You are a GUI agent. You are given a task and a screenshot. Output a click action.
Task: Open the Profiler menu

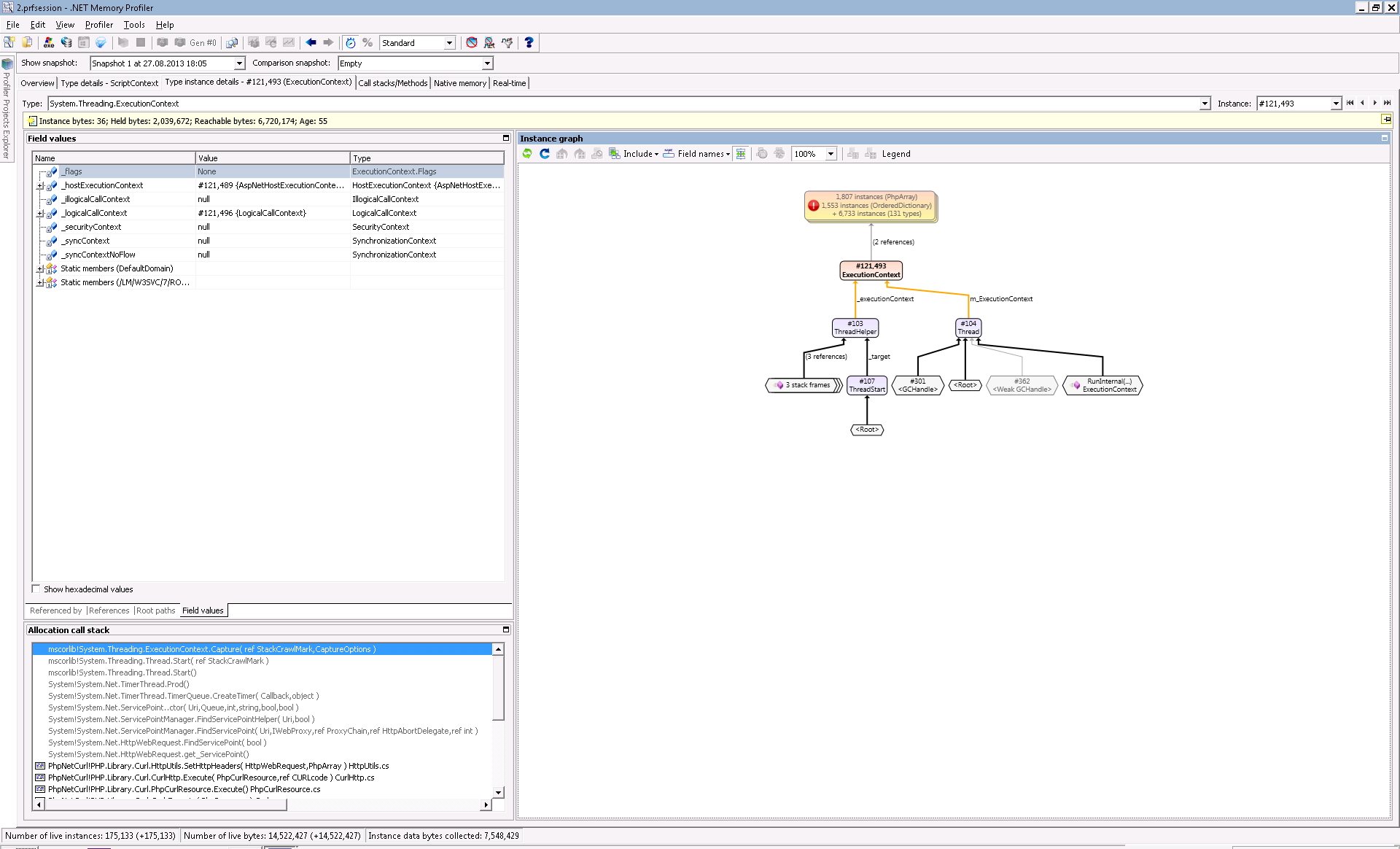click(x=99, y=25)
